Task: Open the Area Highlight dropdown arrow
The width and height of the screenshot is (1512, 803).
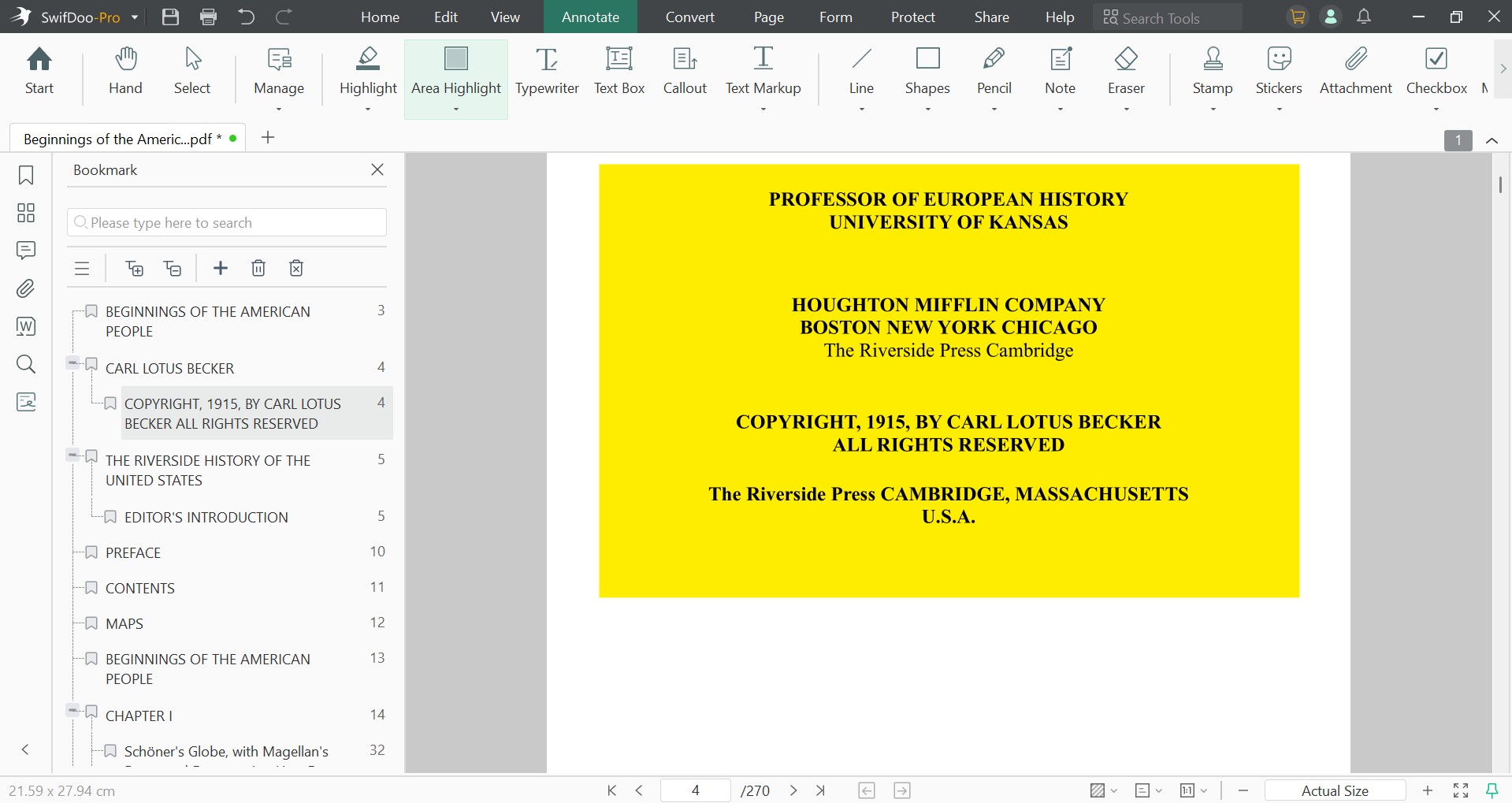Action: (456, 109)
